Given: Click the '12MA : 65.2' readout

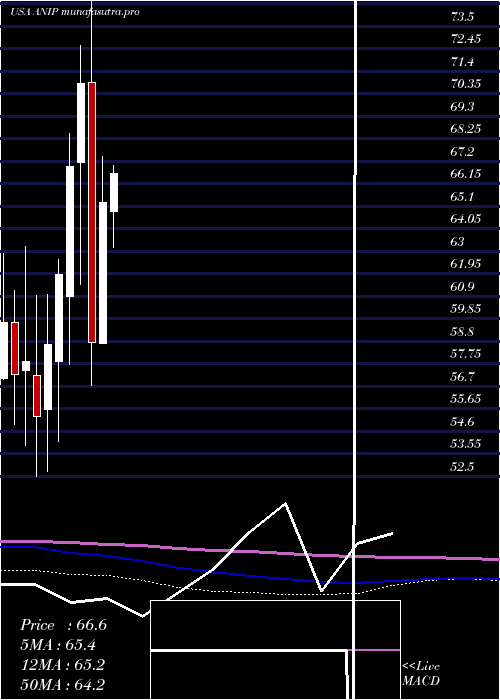Looking at the screenshot, I should click(x=63, y=665).
